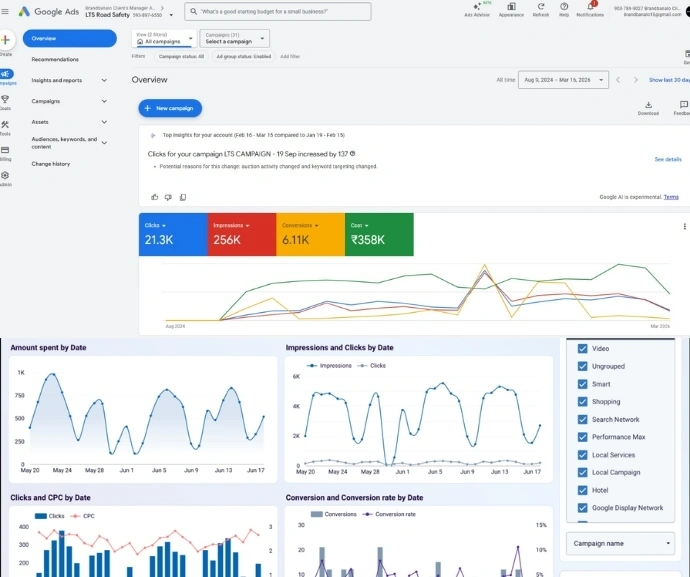Open Change history in the side menu
The width and height of the screenshot is (690, 577).
point(51,164)
